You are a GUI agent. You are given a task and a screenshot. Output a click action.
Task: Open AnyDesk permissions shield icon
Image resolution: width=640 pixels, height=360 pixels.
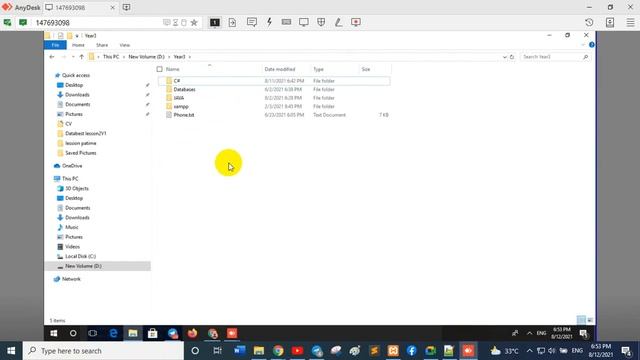click(x=321, y=22)
